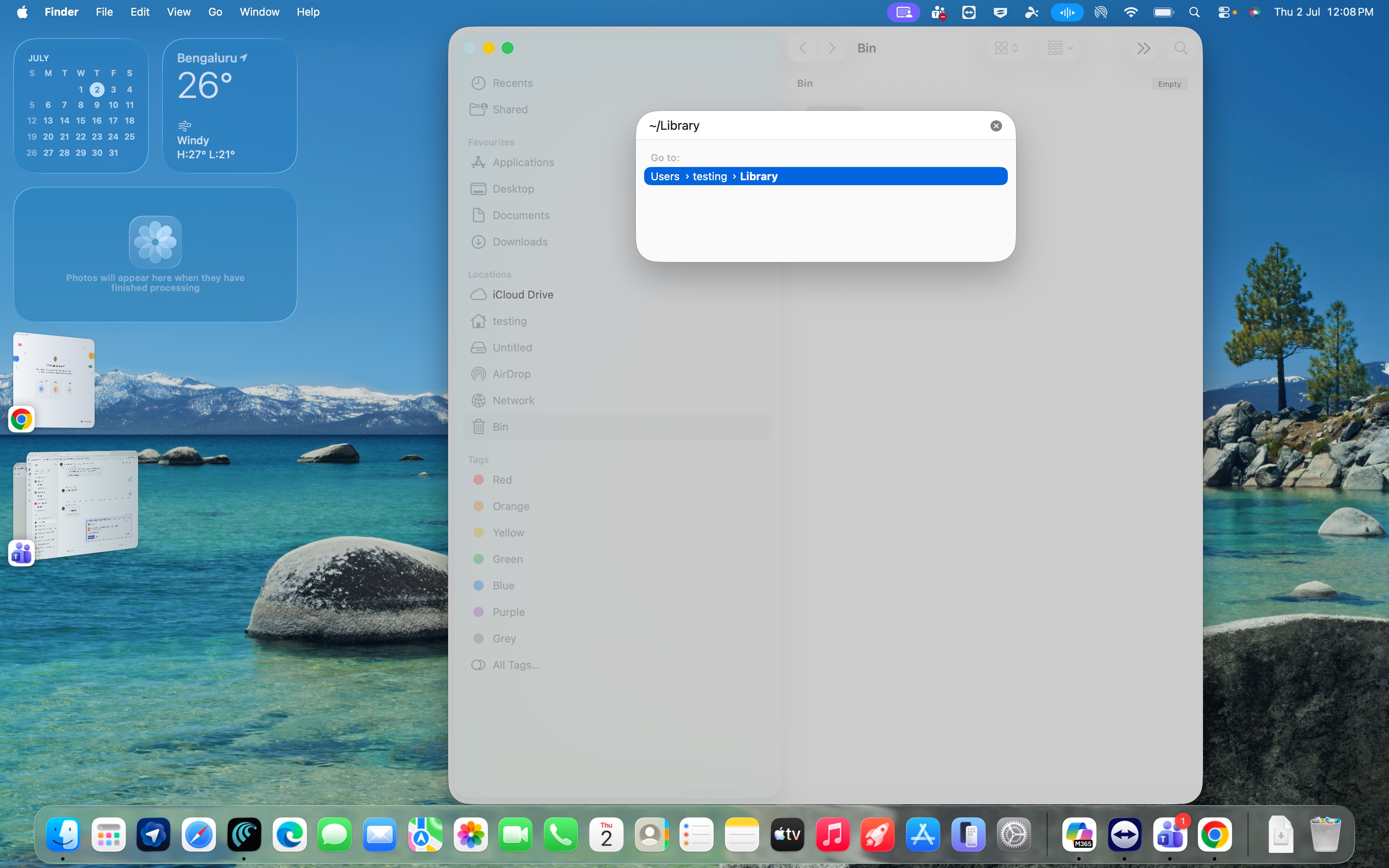Open Desktop folder in sidebar
Screen dimensions: 1389x868
click(618, 189)
